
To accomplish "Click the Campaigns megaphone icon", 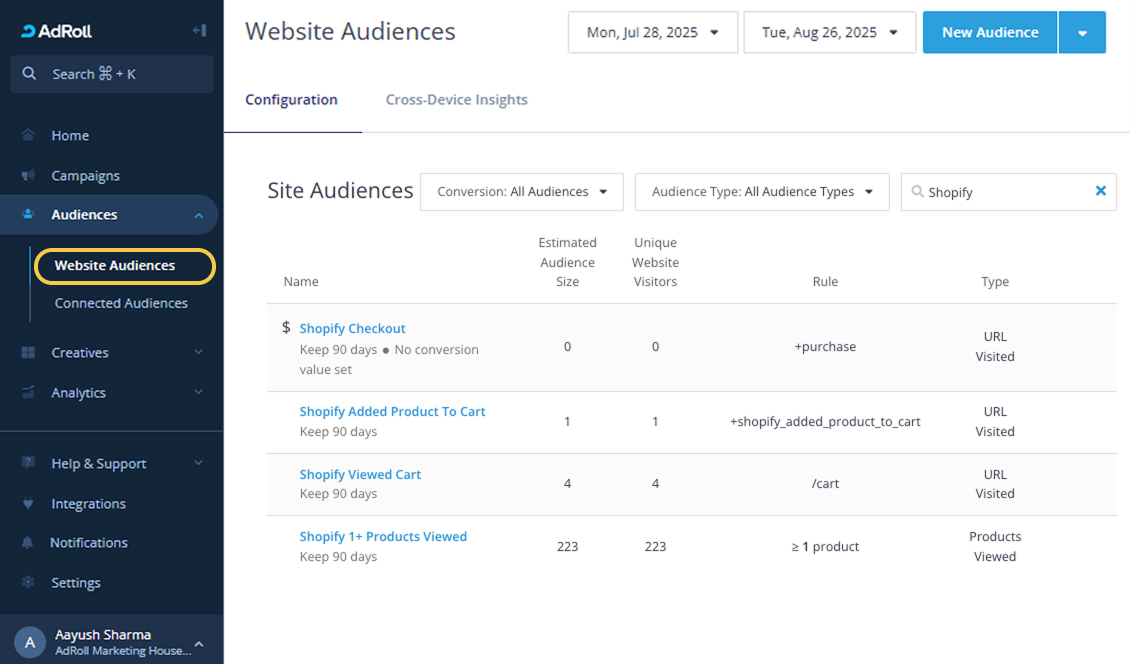I will pos(28,176).
